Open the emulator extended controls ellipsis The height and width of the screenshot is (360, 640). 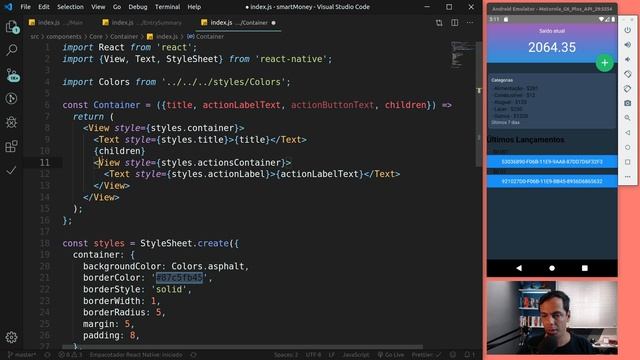(628, 177)
